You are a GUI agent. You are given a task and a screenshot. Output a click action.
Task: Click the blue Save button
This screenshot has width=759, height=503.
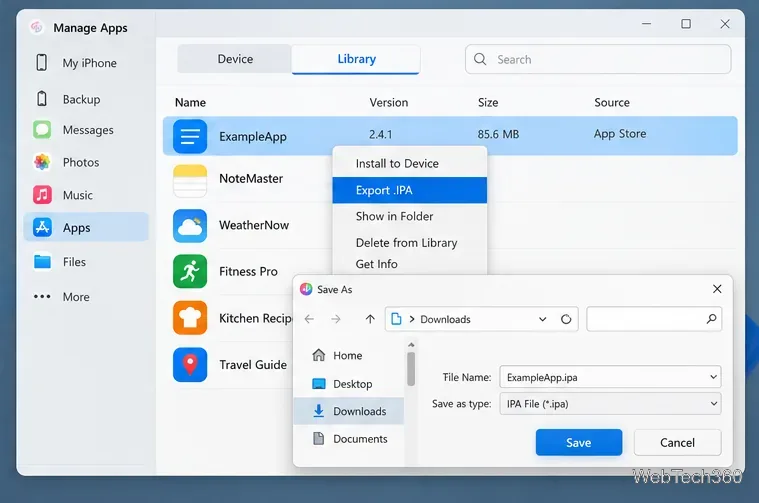[578, 442]
